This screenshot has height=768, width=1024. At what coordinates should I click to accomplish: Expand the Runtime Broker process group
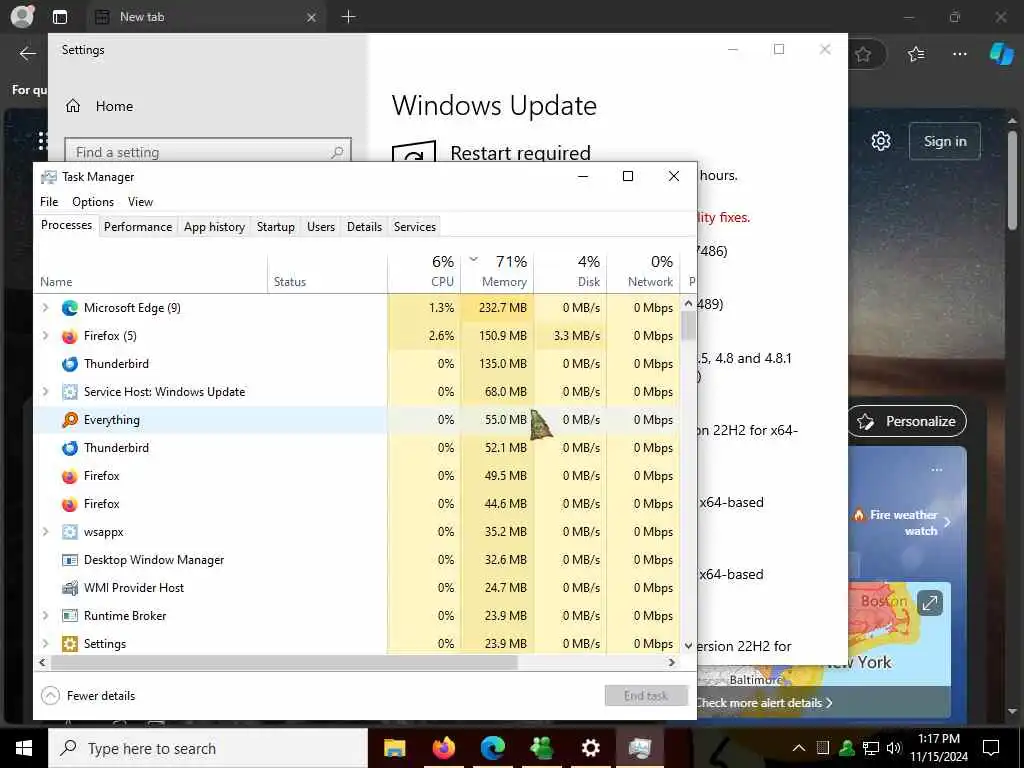45,616
